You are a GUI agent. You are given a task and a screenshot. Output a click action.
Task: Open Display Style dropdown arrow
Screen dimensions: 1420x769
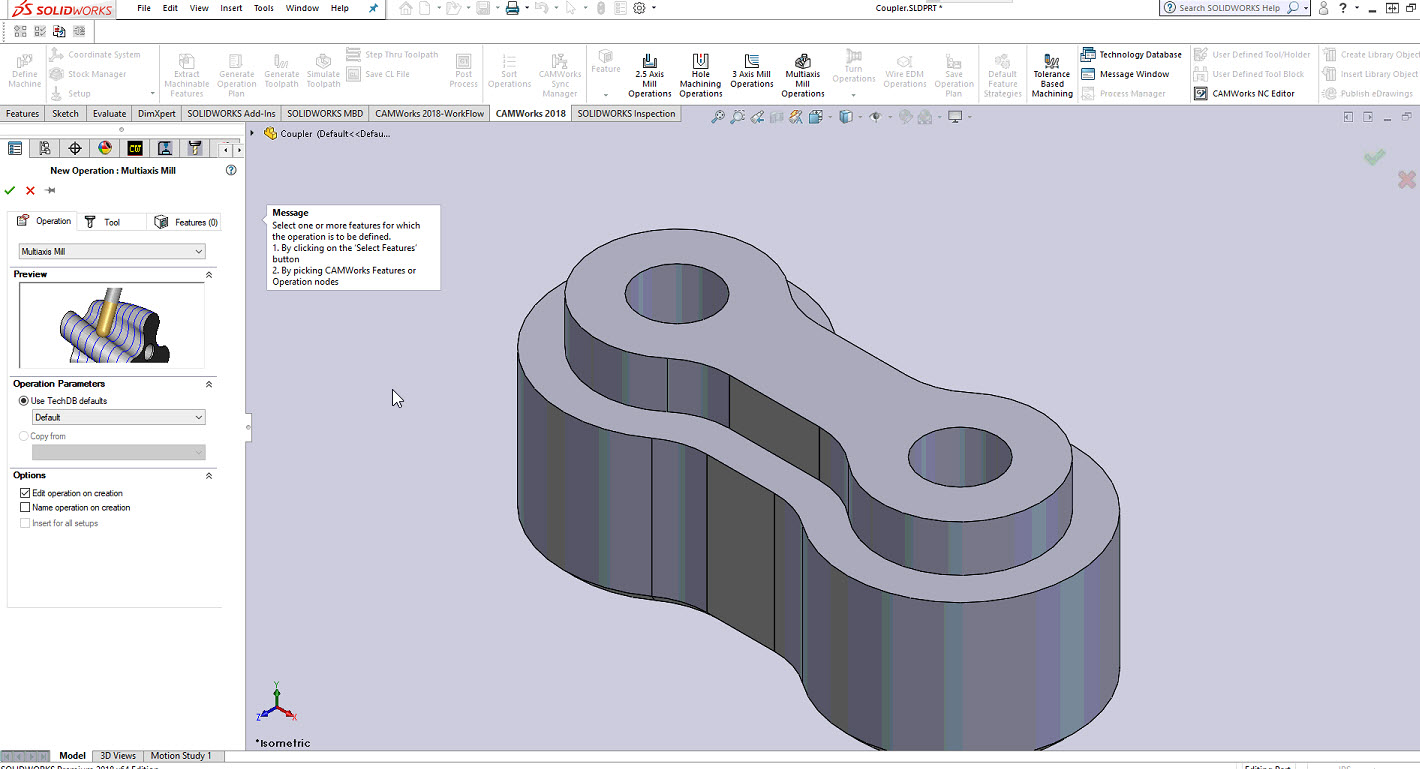tap(858, 117)
